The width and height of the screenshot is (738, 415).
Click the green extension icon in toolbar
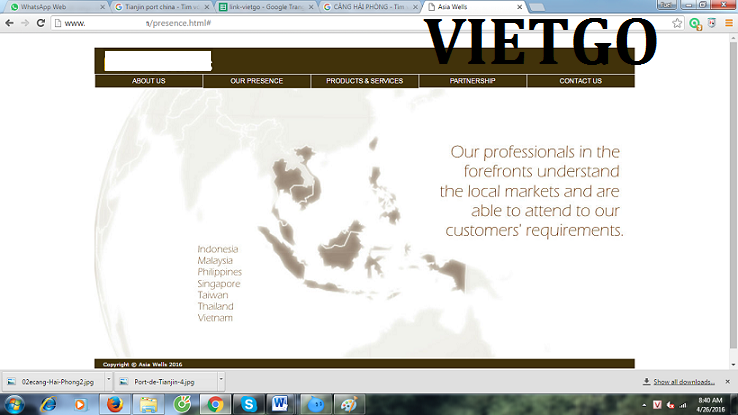click(695, 24)
